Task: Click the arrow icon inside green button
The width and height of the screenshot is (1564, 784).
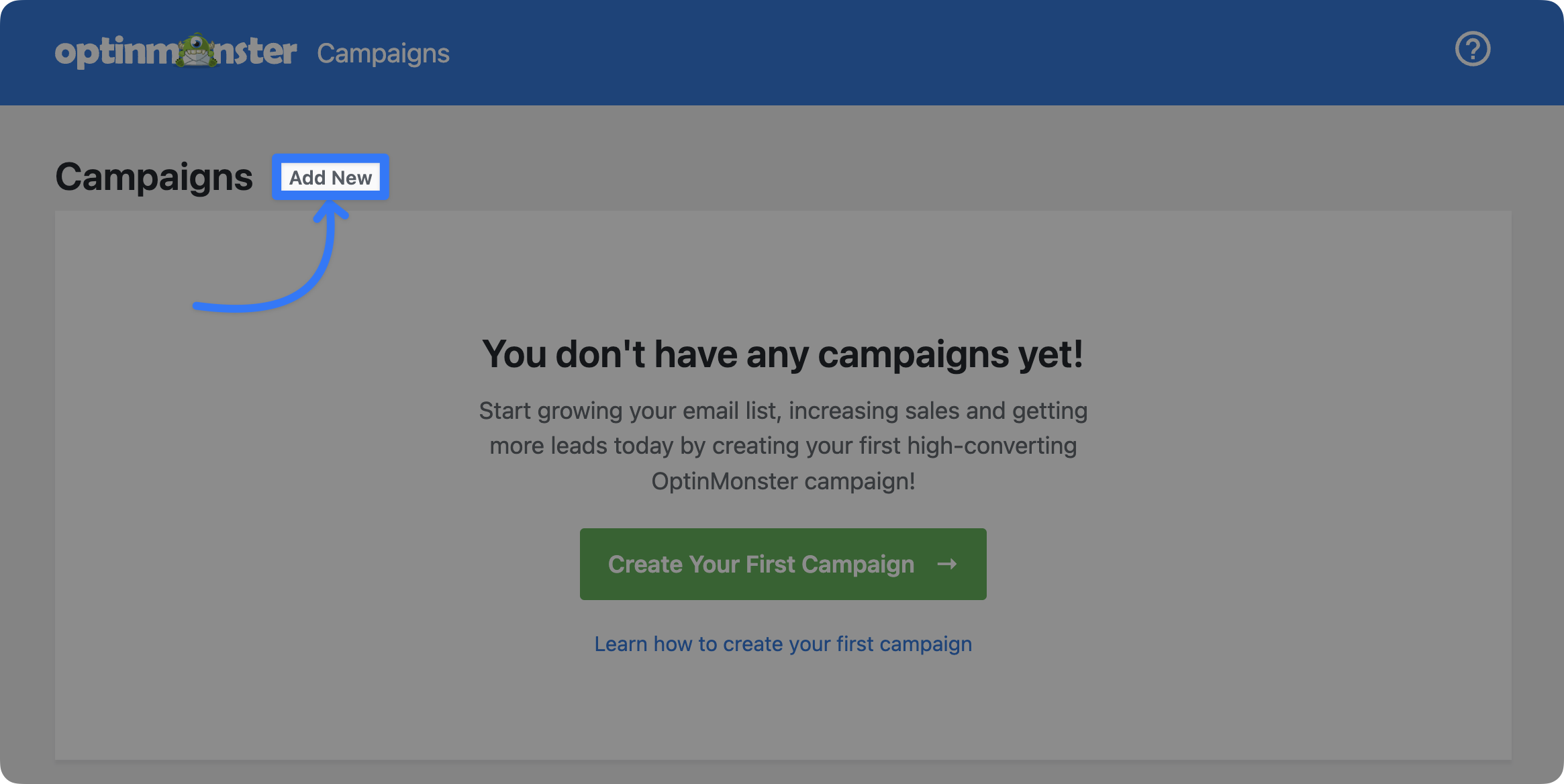Action: click(x=946, y=565)
